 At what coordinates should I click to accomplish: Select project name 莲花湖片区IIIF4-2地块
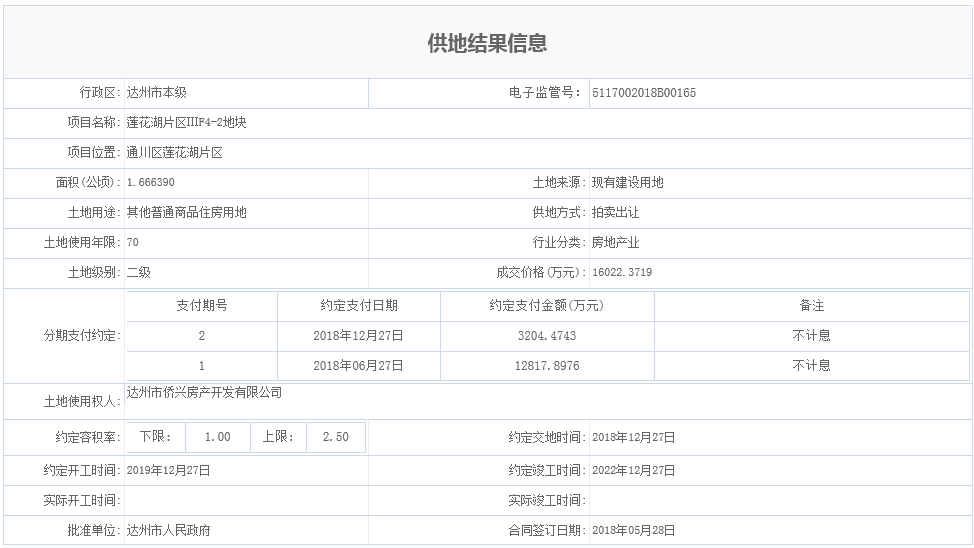186,122
